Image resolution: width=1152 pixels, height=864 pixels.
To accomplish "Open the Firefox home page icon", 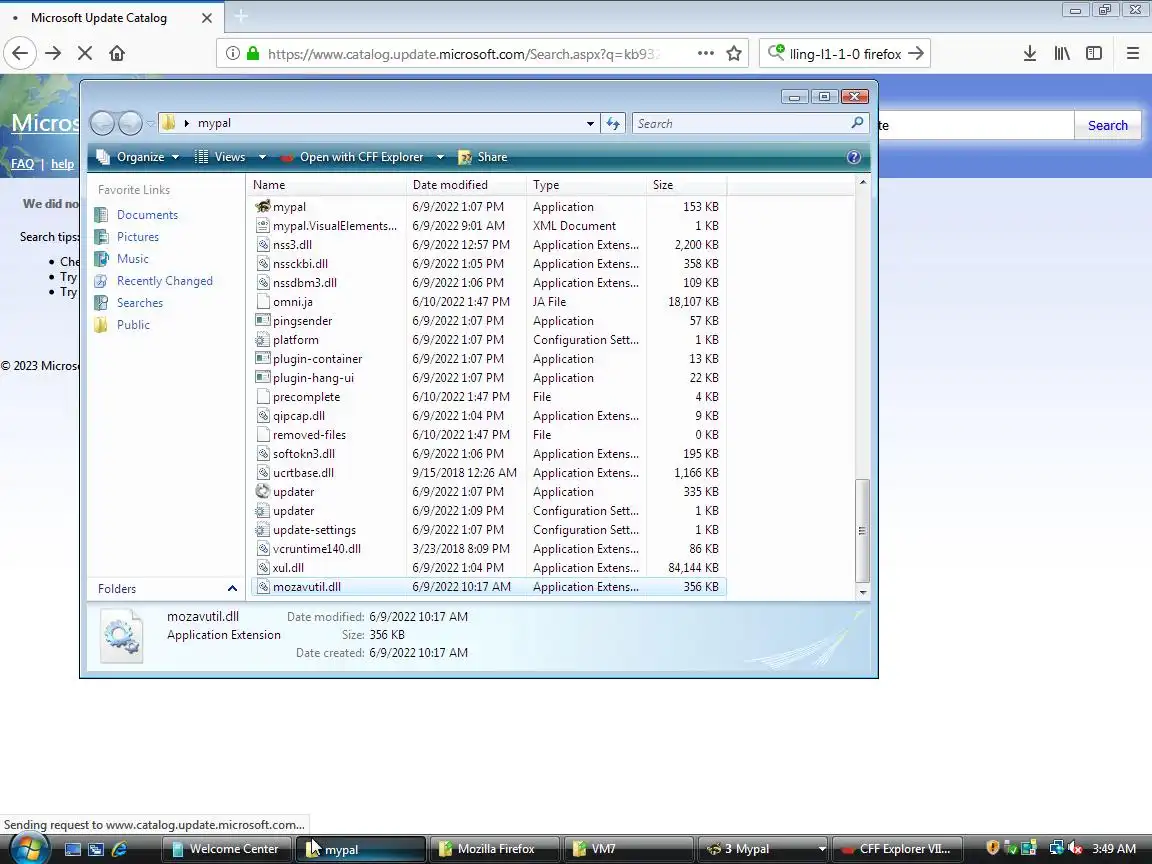I will tap(117, 53).
